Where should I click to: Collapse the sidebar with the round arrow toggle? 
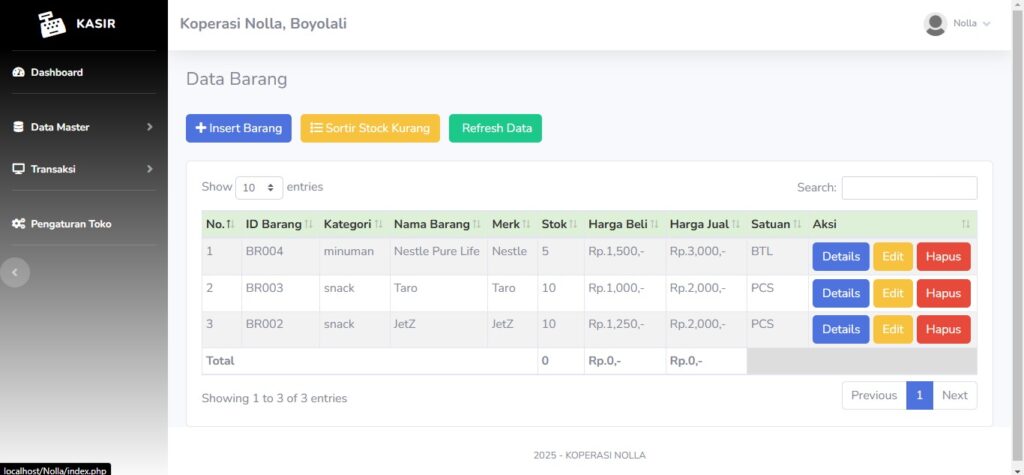tap(14, 272)
